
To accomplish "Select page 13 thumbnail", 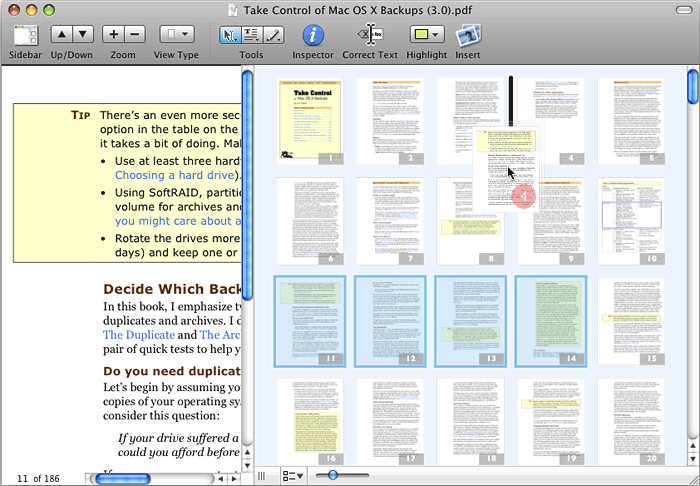I will pyautogui.click(x=470, y=321).
